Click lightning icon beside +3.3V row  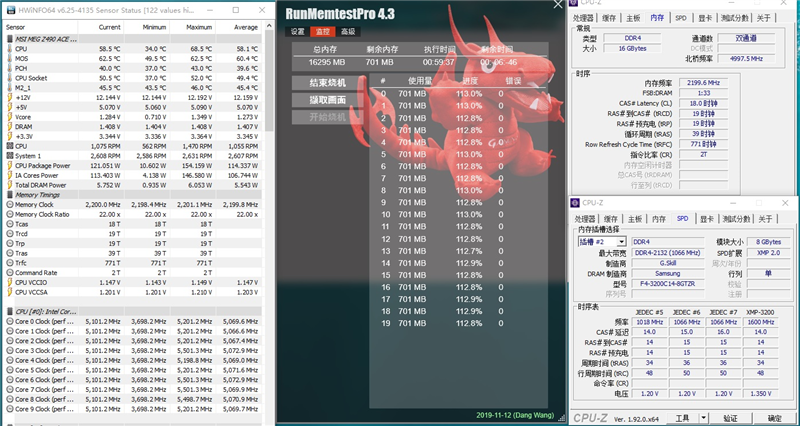[x=10, y=136]
